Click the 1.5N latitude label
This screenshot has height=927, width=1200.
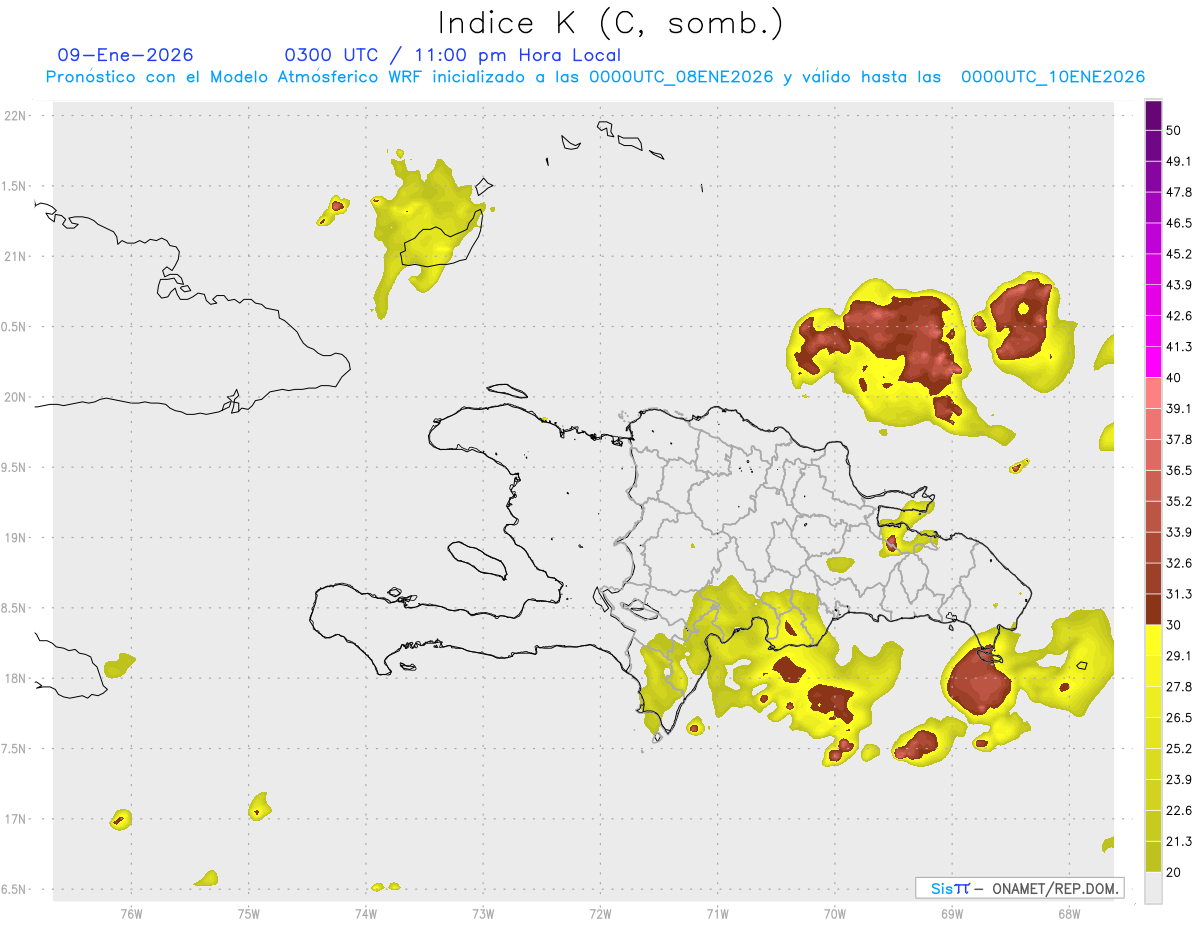(15, 186)
